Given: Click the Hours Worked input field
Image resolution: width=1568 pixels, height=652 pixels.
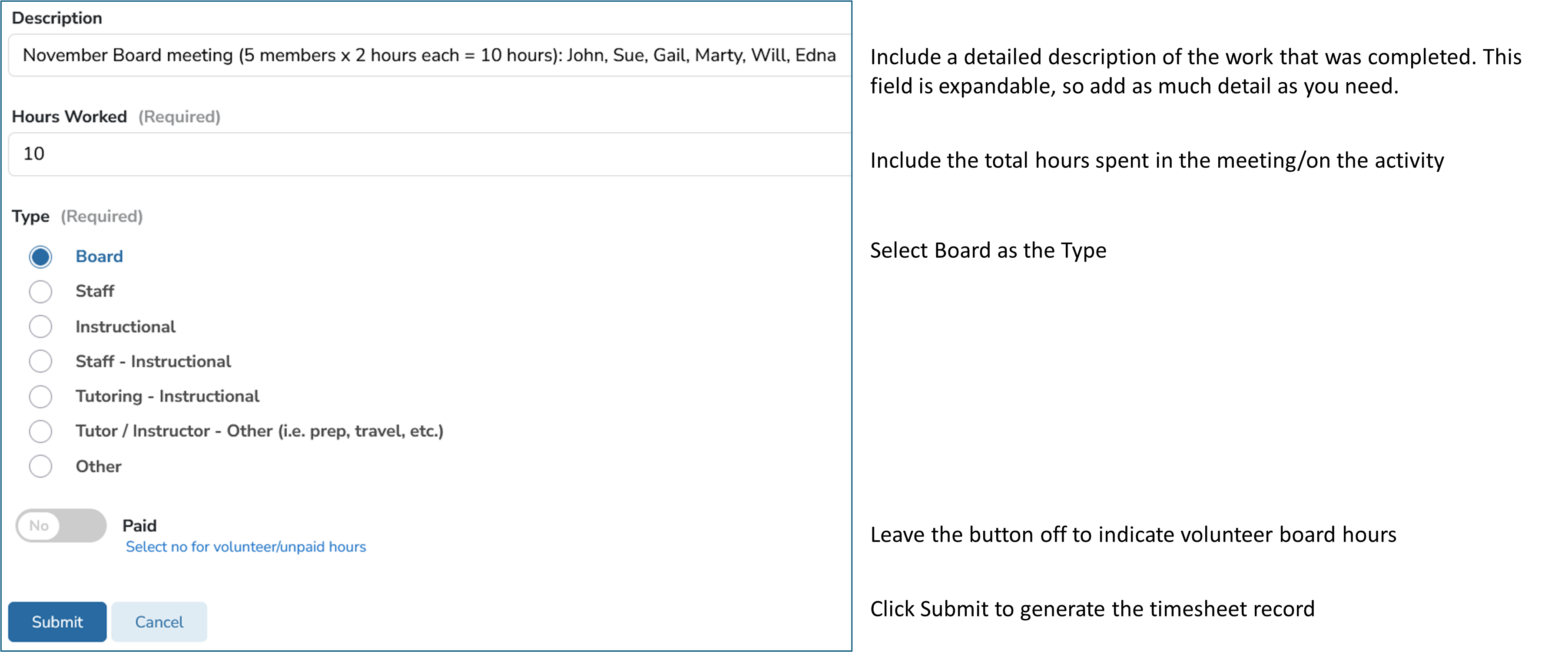Looking at the screenshot, I should (x=429, y=154).
